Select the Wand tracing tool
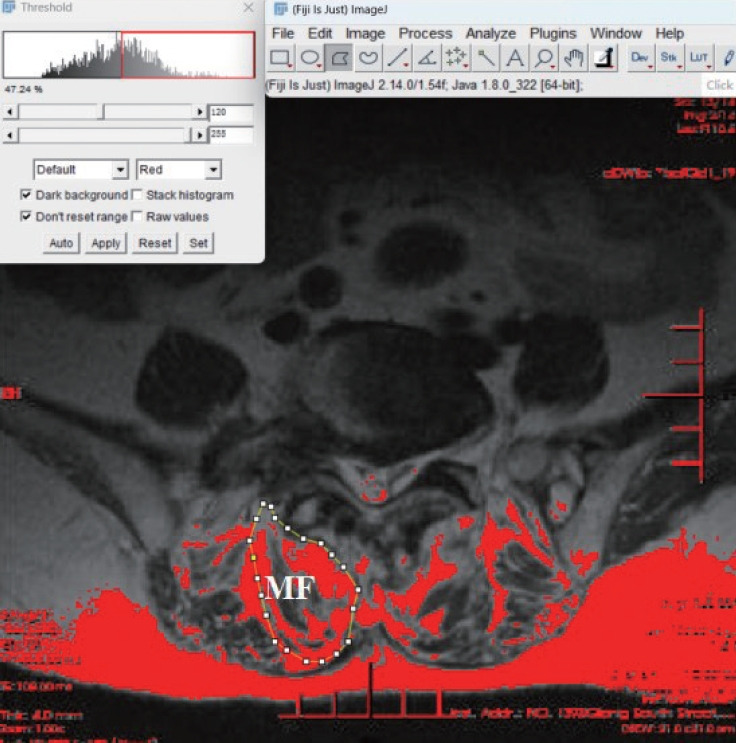Screen dimensions: 736x743 coord(485,58)
